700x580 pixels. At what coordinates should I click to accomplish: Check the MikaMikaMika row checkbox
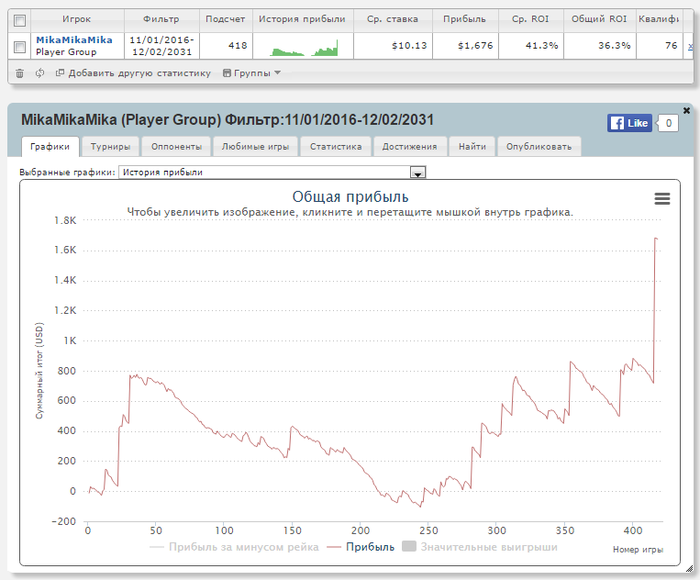(x=20, y=46)
